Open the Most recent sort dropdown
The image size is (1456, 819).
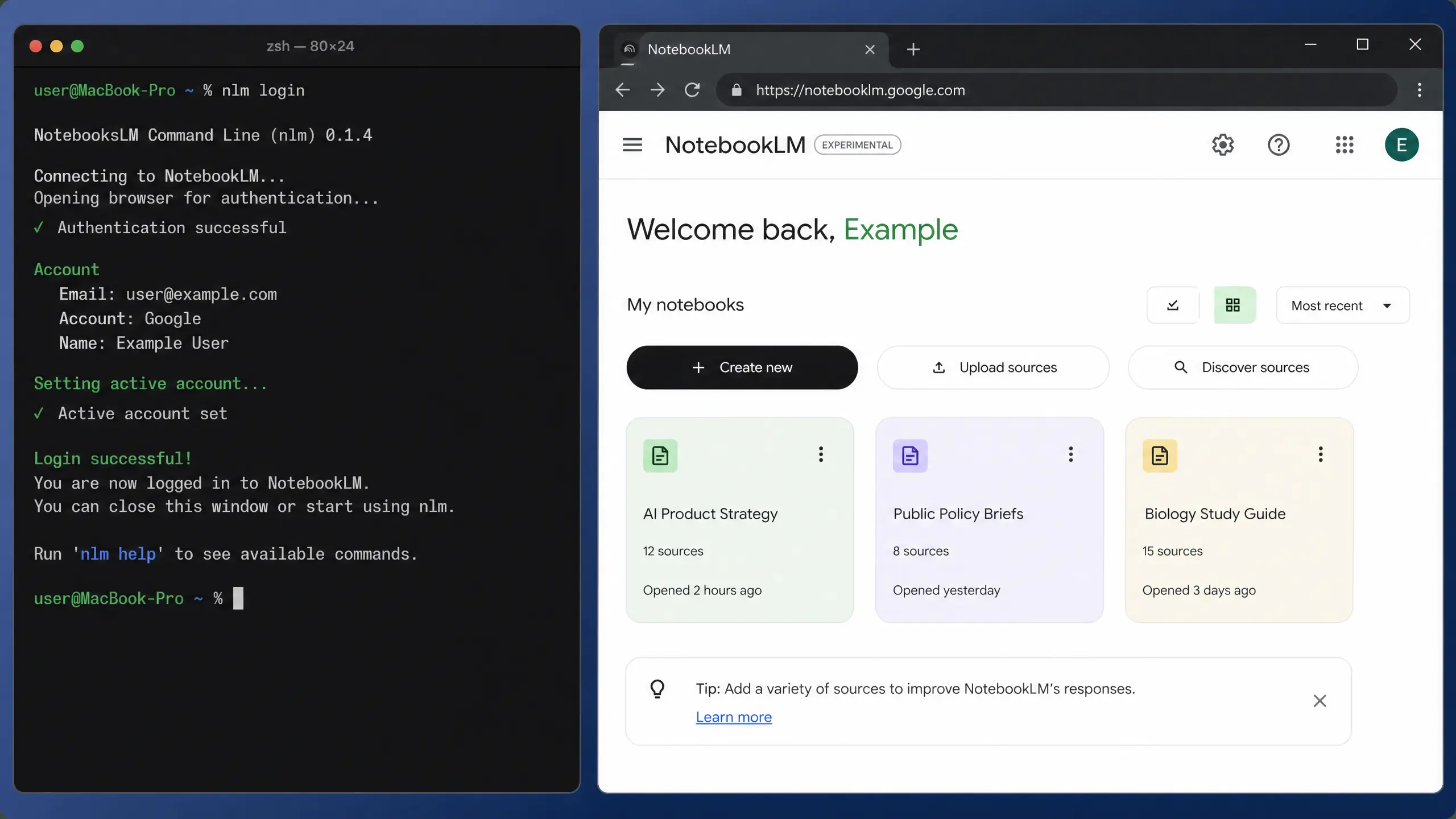point(1343,305)
